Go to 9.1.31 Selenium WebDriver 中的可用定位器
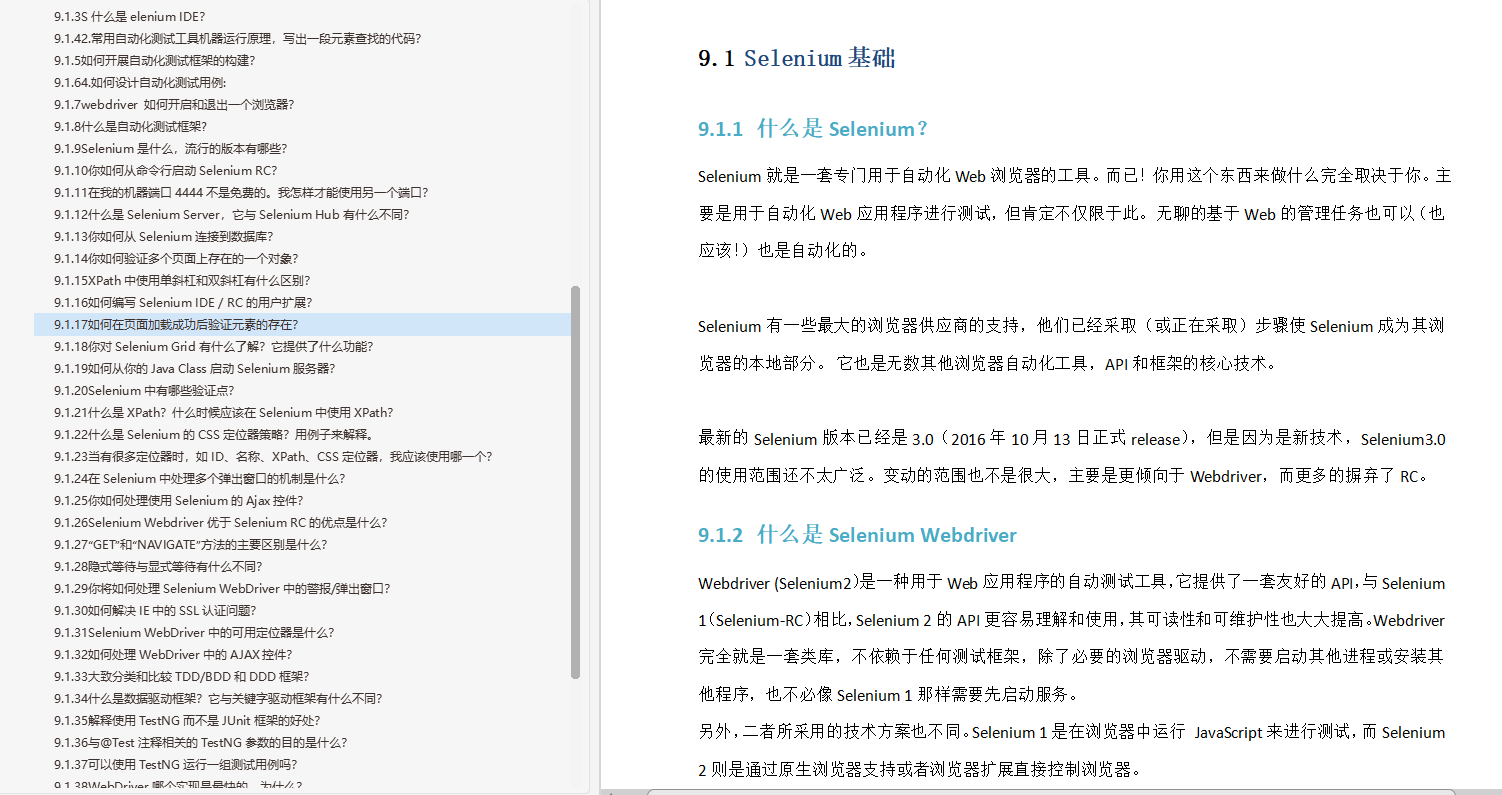Viewport: 1502px width, 795px height. 194,632
